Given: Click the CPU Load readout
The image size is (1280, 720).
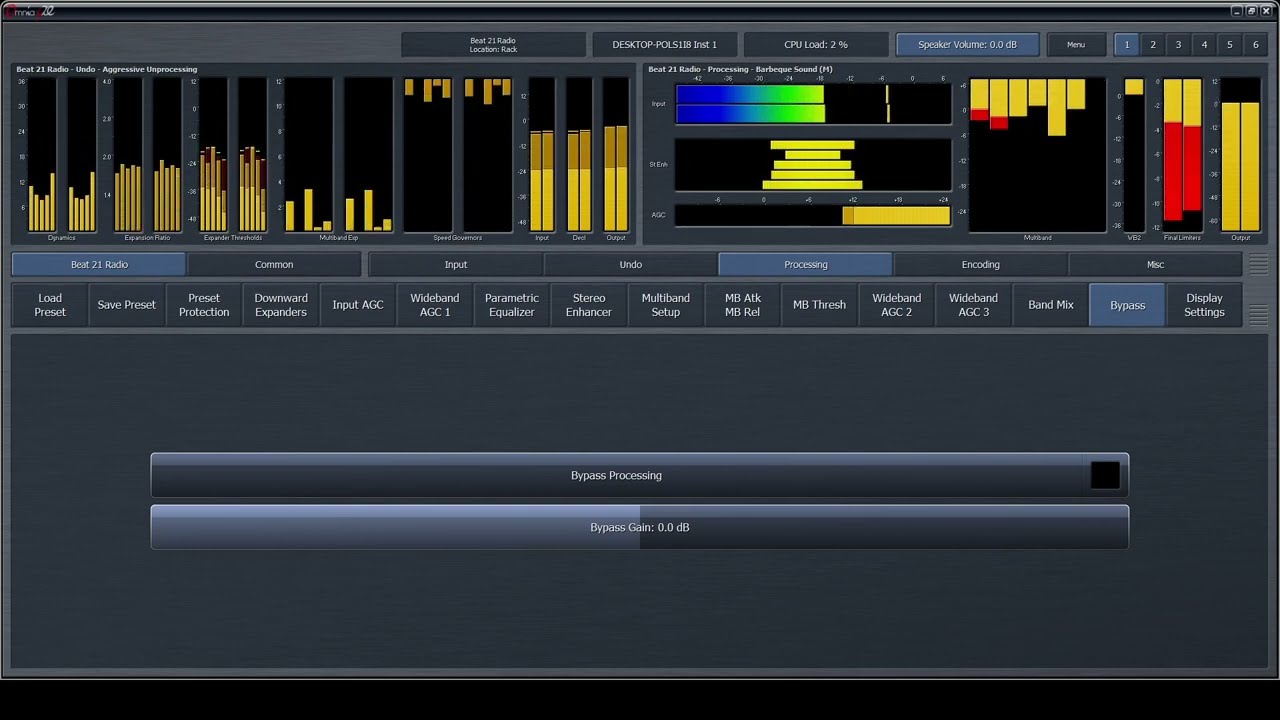Looking at the screenshot, I should tap(816, 45).
